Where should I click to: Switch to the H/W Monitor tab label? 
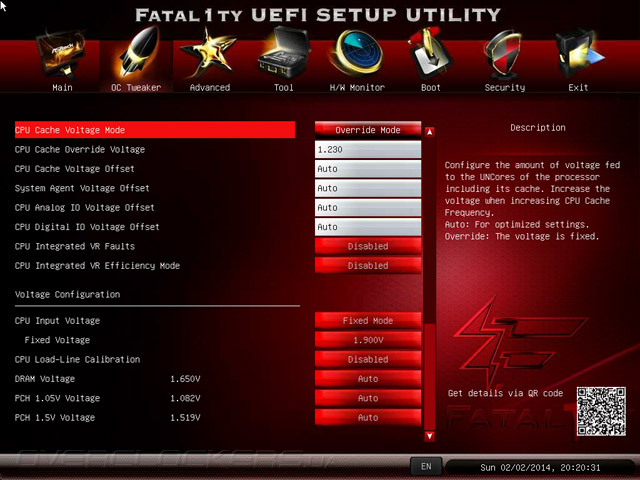357,88
